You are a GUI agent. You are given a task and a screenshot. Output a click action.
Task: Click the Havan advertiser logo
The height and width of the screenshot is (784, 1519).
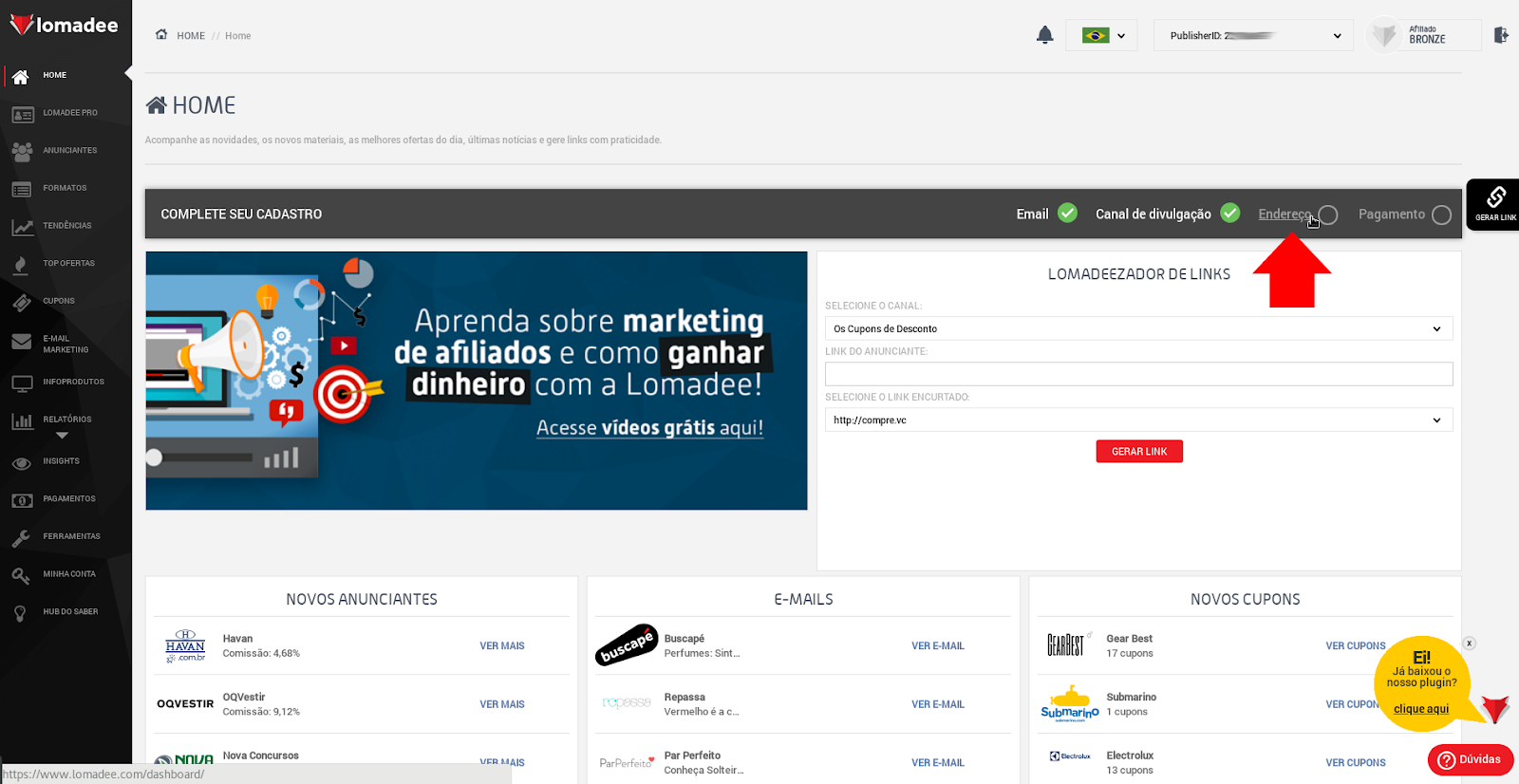point(185,646)
